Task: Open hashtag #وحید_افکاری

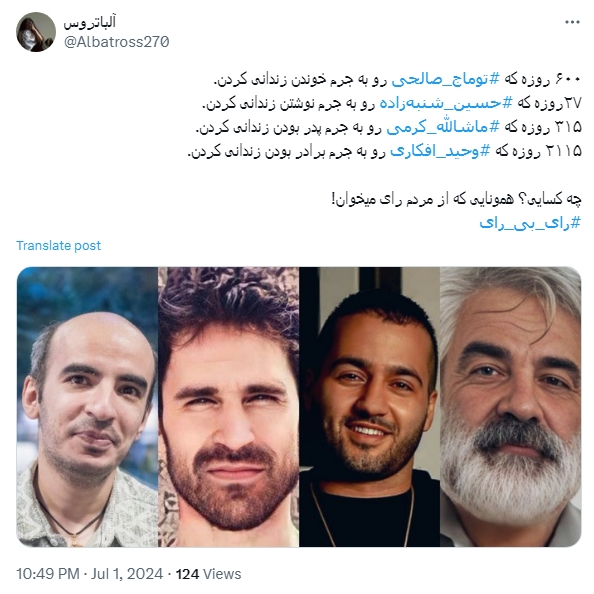Action: click(440, 151)
